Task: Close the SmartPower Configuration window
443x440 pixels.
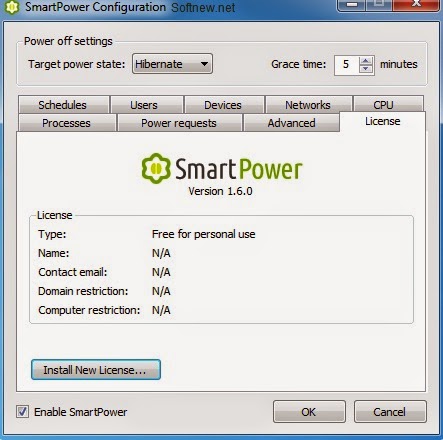Action: [416, 5]
